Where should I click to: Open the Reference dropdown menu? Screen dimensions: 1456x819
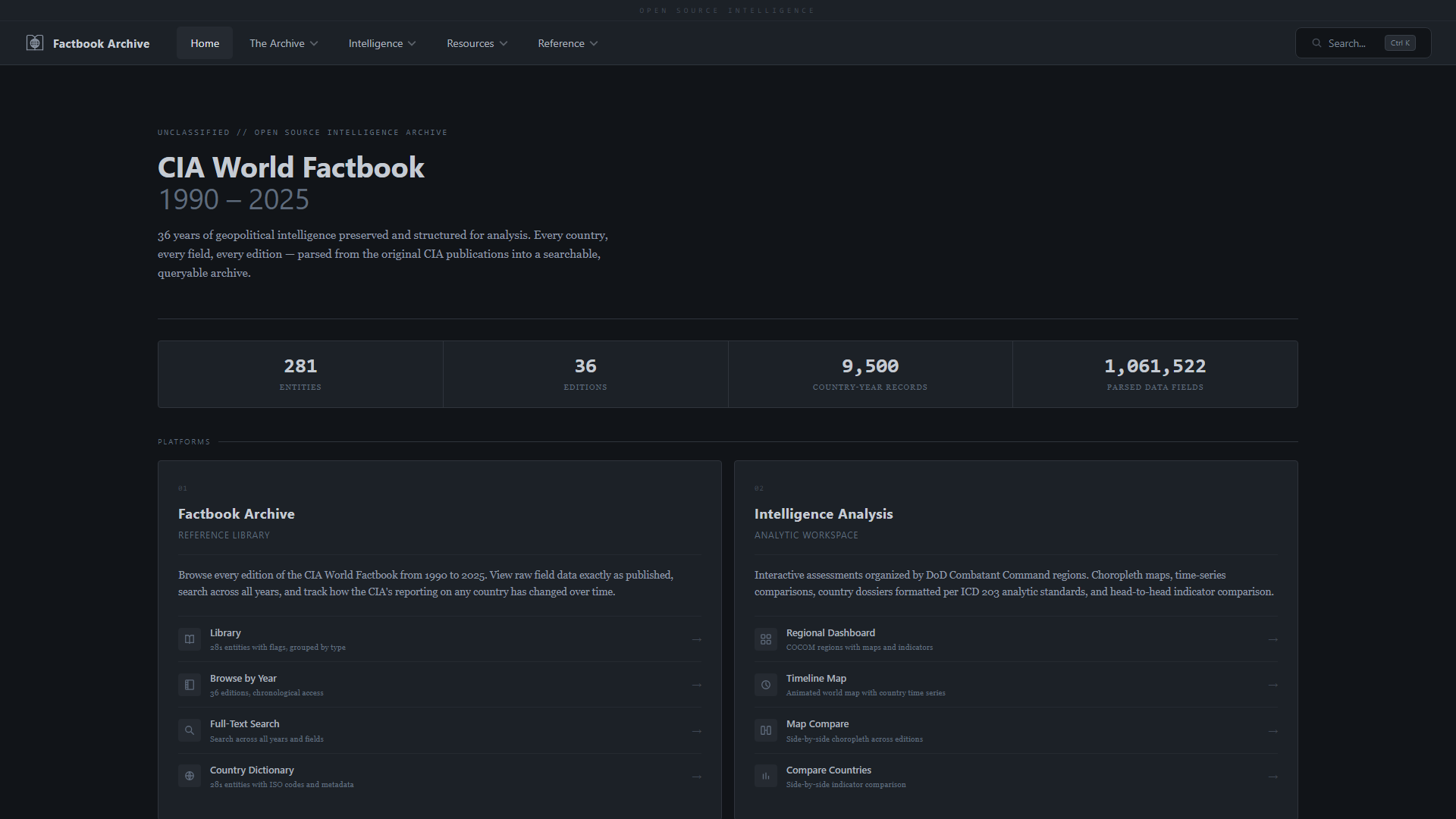click(568, 43)
